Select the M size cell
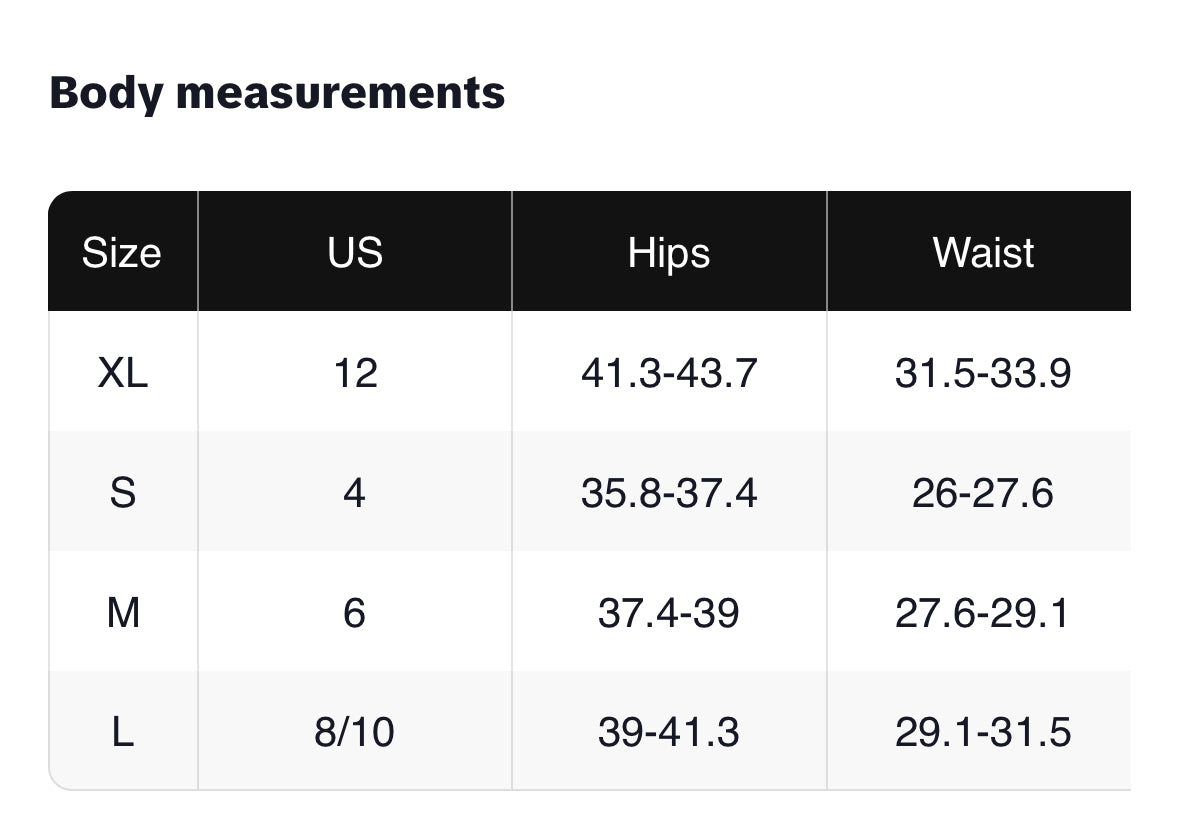The width and height of the screenshot is (1179, 836). [x=122, y=612]
